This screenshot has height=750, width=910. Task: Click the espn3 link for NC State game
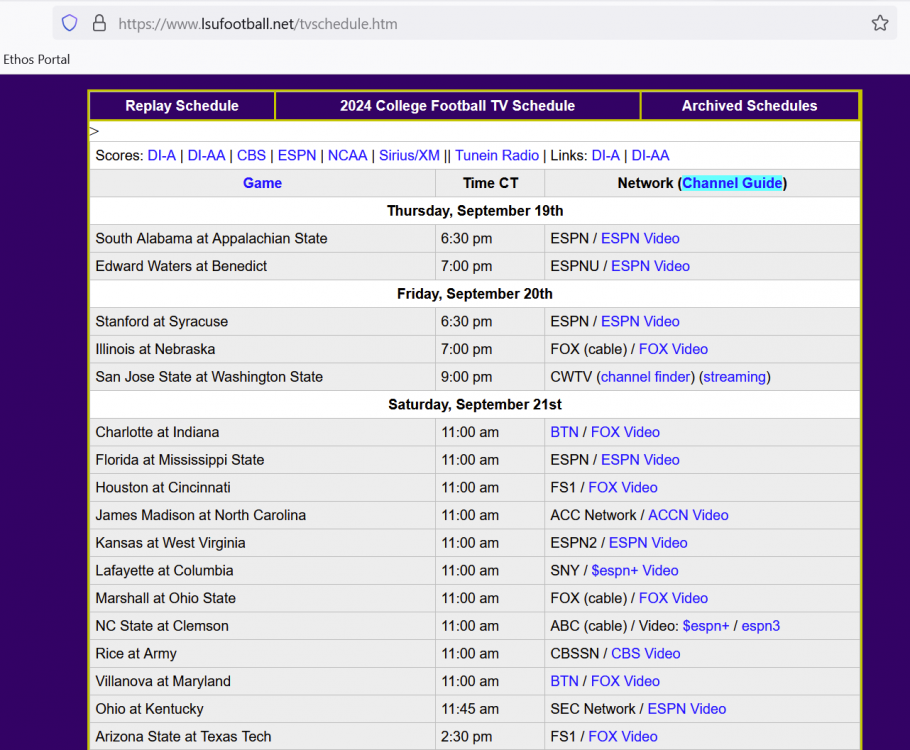(760, 626)
